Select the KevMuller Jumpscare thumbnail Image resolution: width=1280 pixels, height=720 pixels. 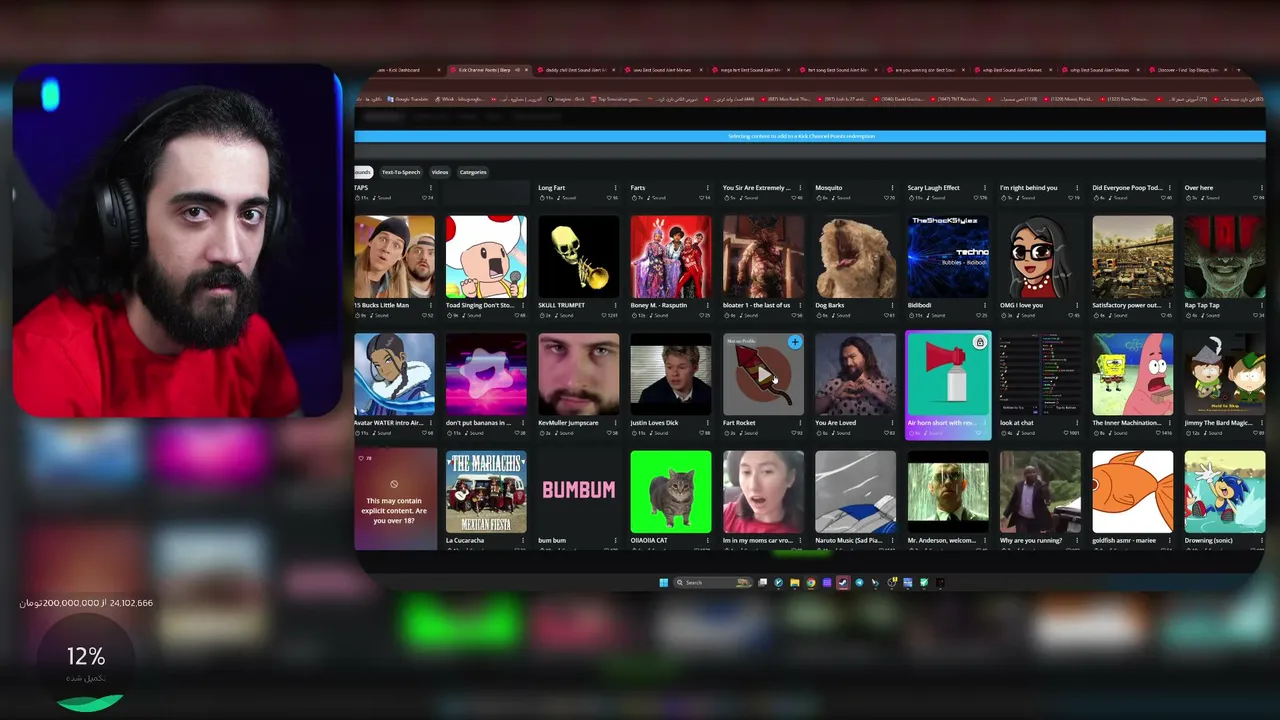click(578, 374)
